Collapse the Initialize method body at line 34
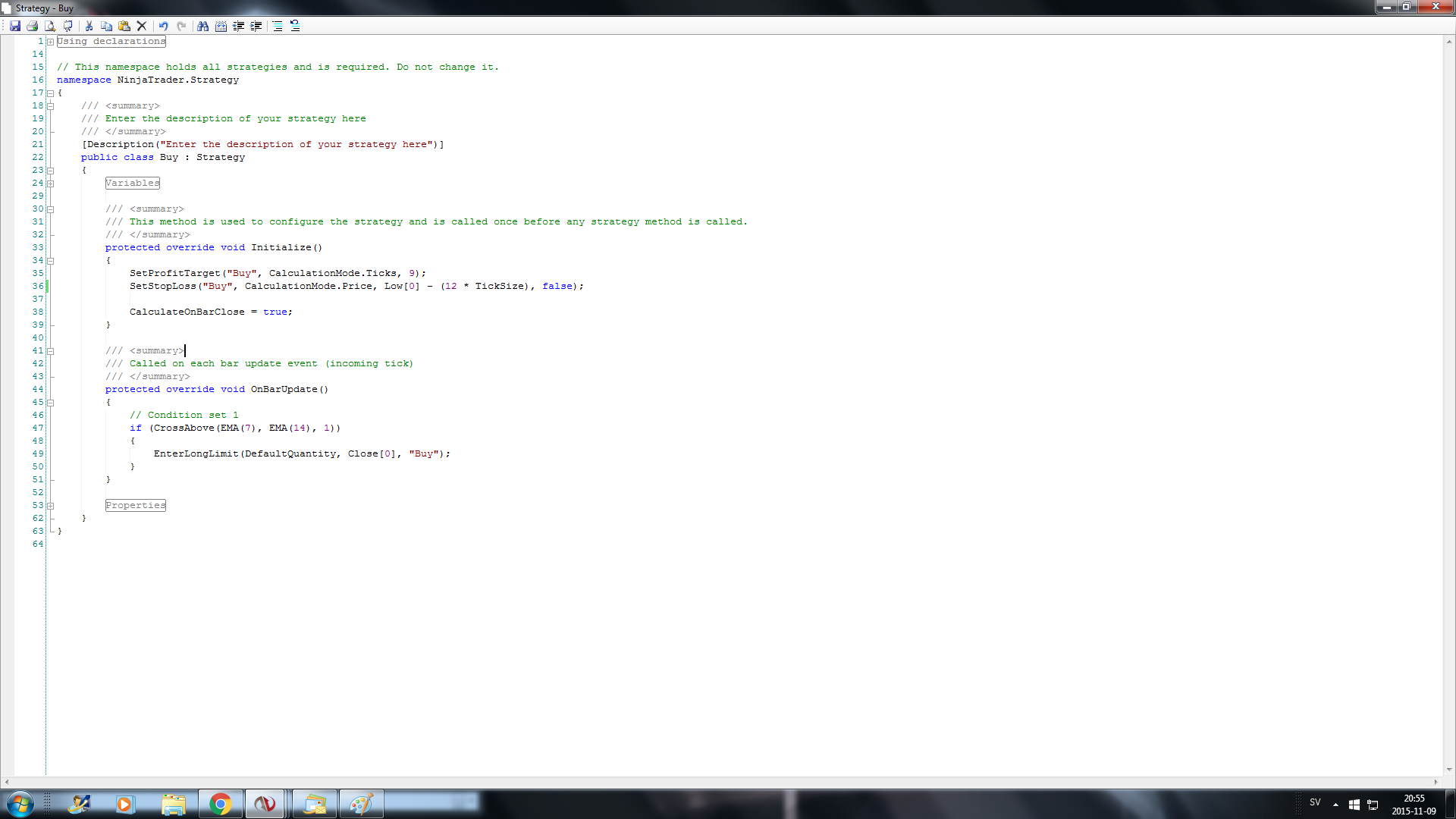Viewport: 1456px width, 819px height. click(x=51, y=261)
